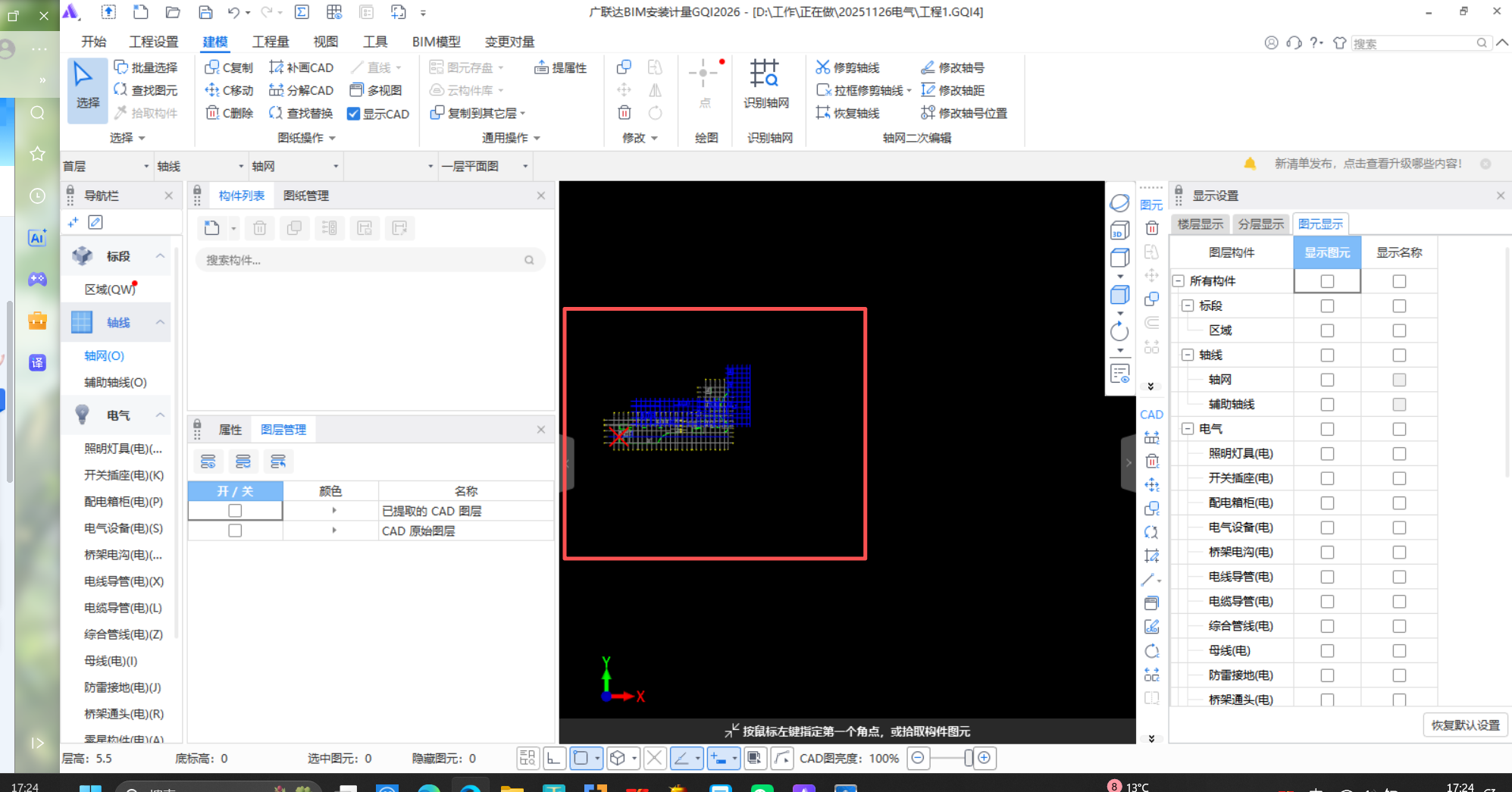
Task: Toggle the 显示CAD checkbox
Action: click(353, 114)
